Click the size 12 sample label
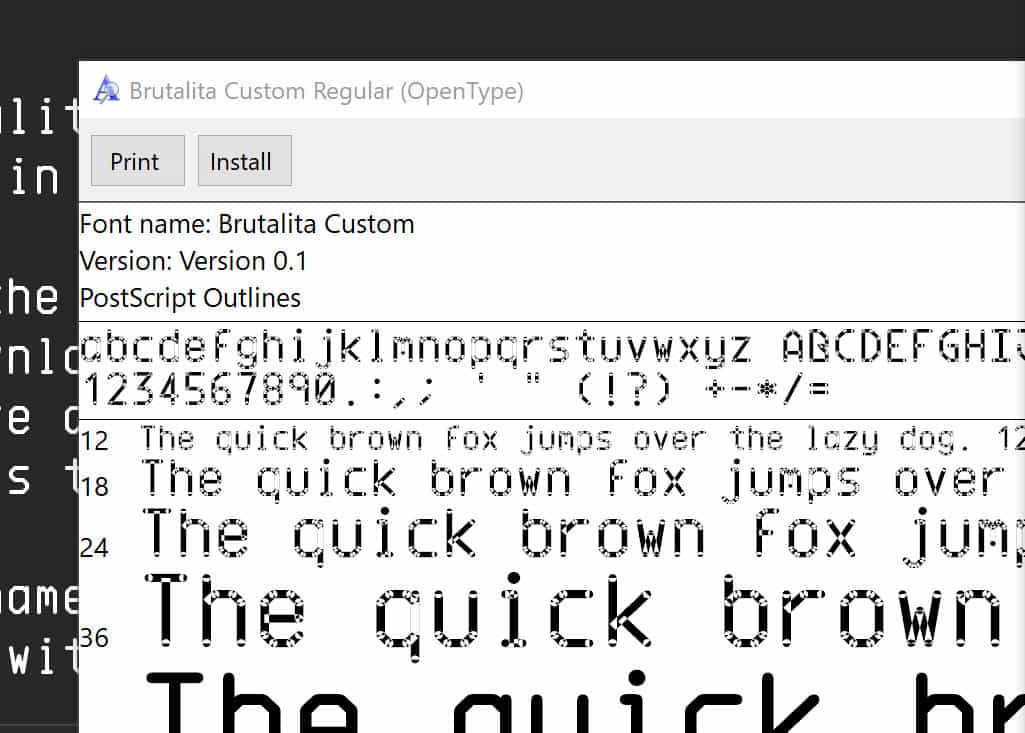 tap(94, 441)
